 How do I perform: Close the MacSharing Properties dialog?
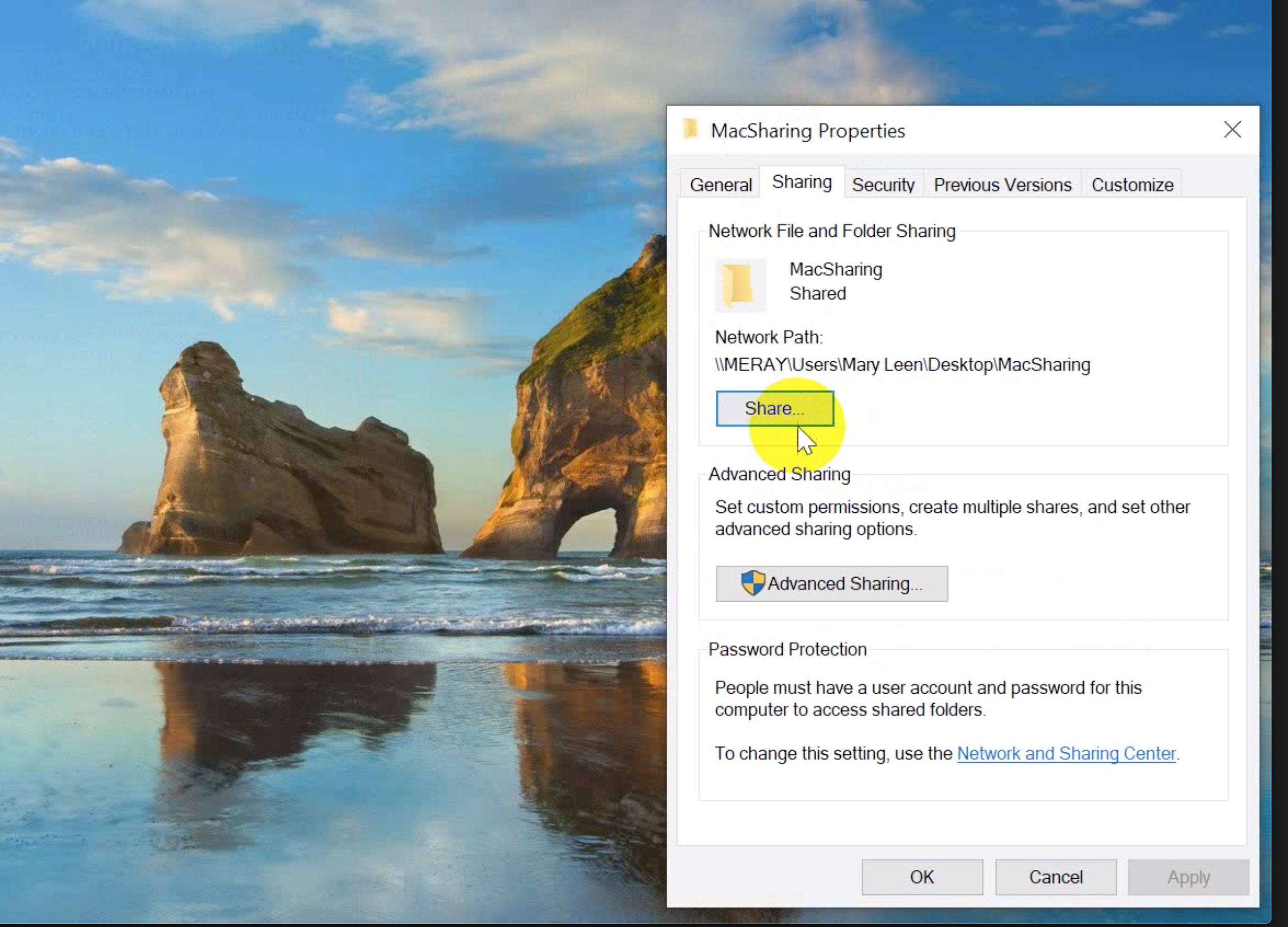1232,130
